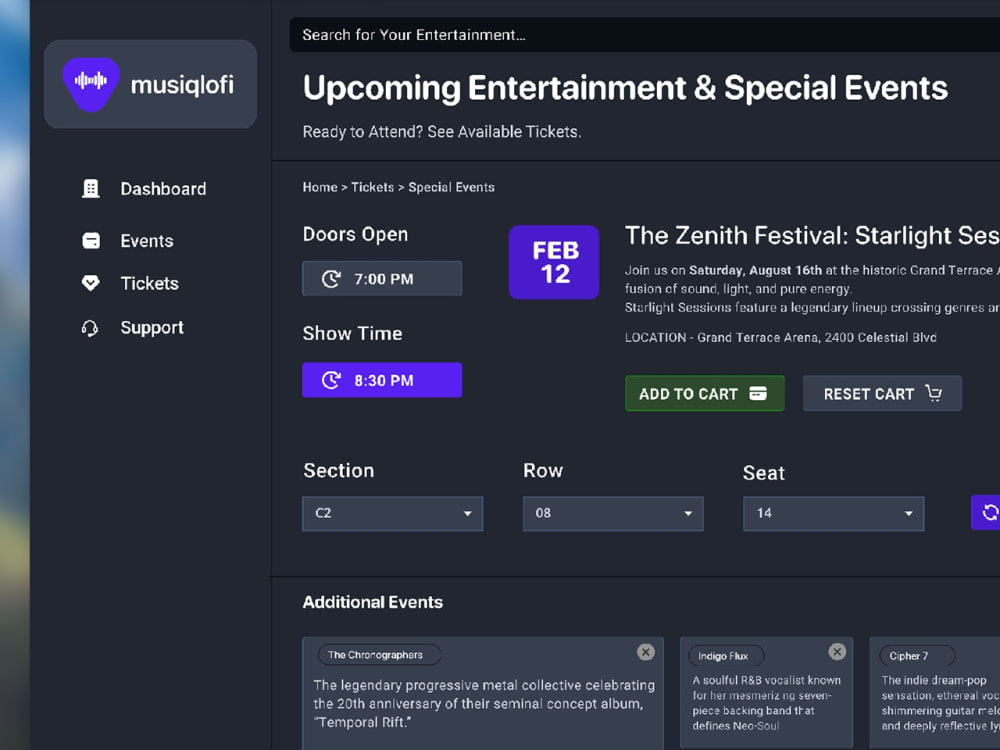Open the Row dropdown showing 08
Viewport: 1000px width, 750px height.
[613, 513]
